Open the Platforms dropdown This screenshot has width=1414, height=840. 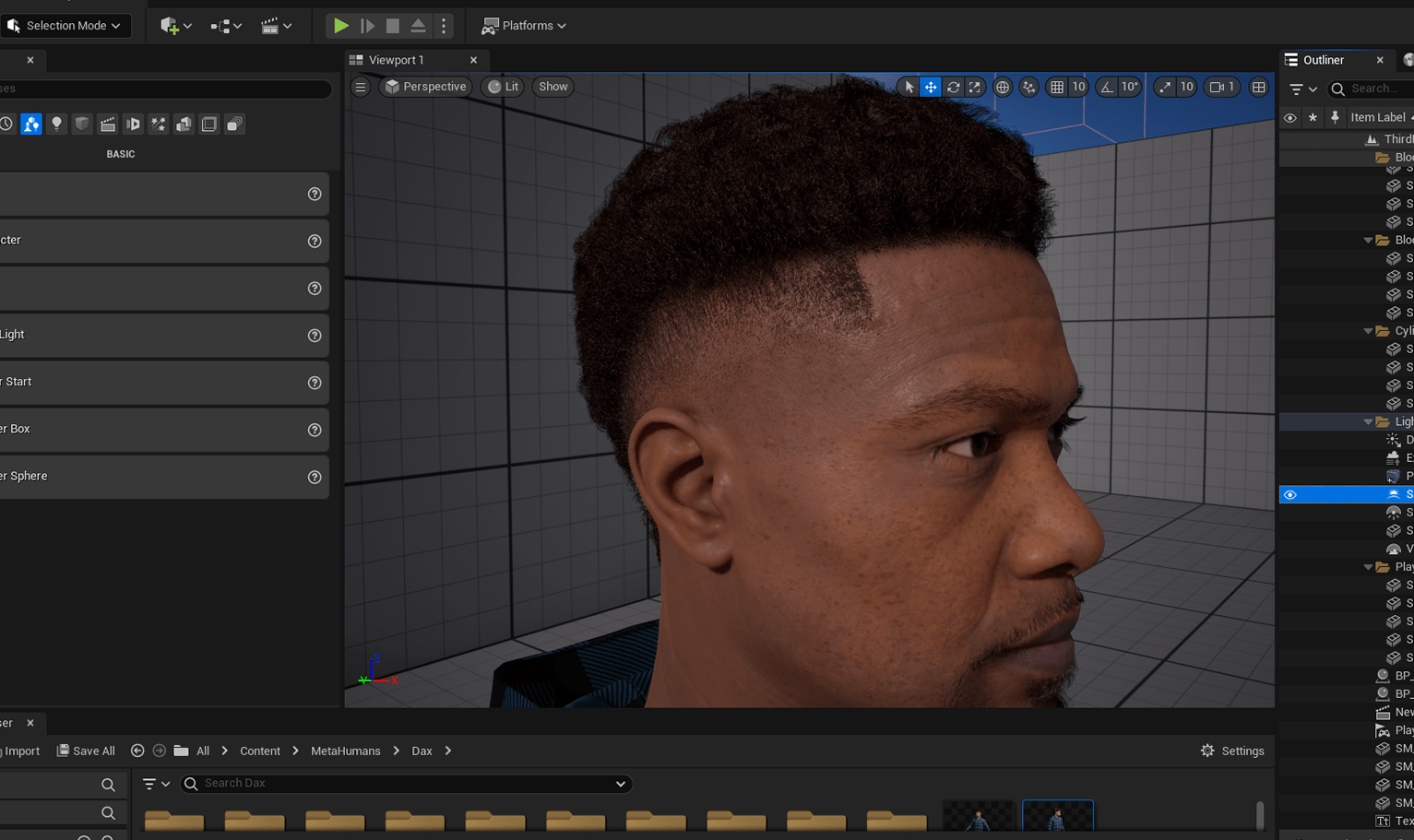[x=523, y=25]
